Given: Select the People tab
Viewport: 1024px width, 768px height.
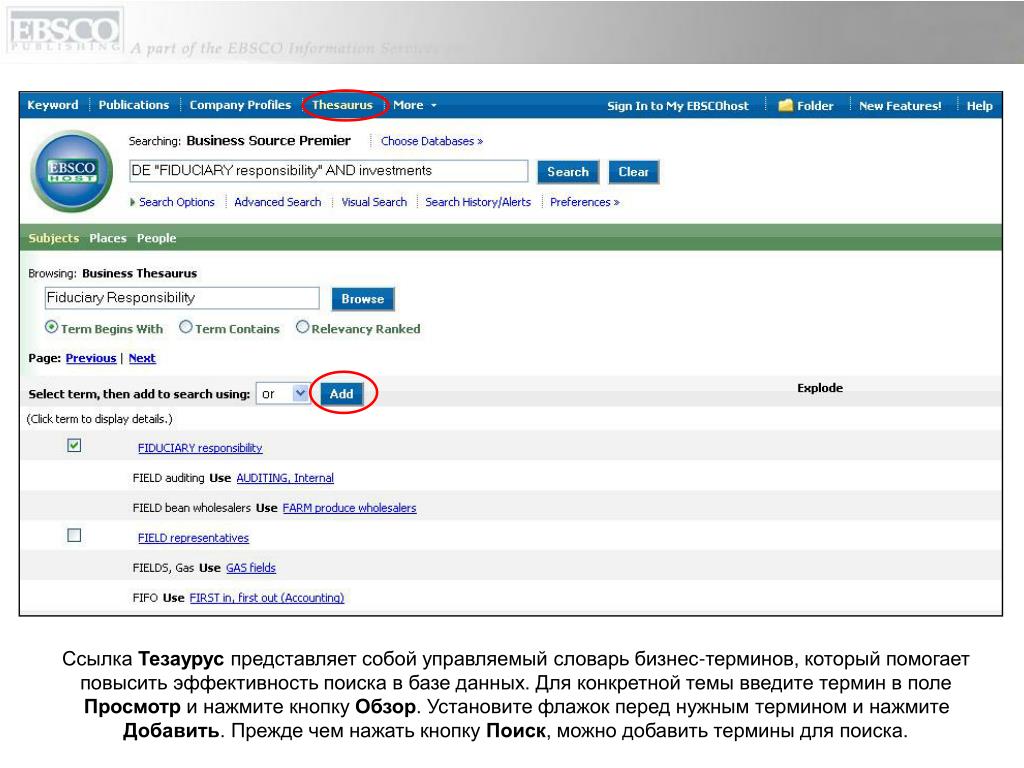Looking at the screenshot, I should (x=157, y=238).
